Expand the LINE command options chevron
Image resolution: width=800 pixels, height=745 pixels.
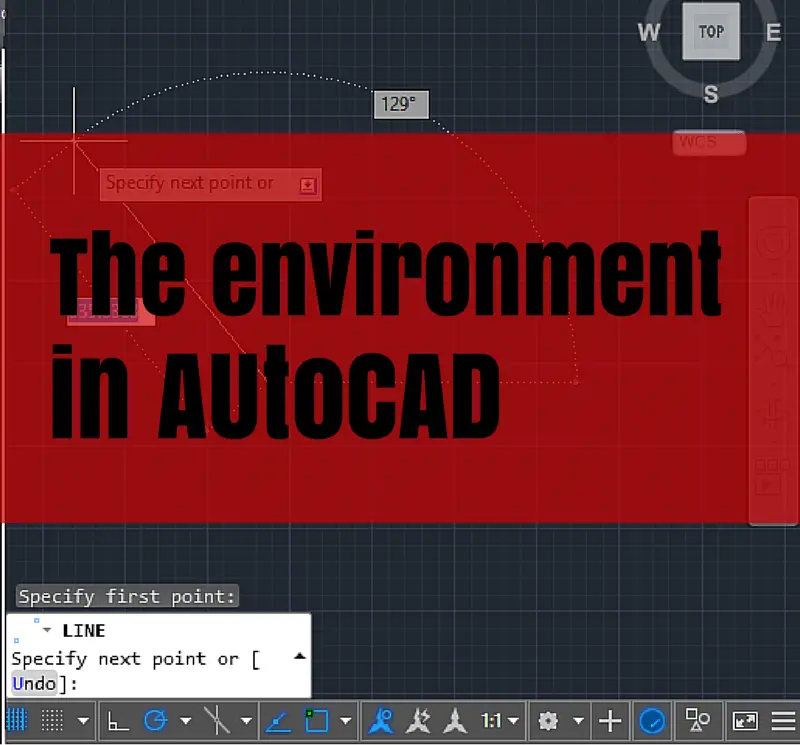pos(299,657)
